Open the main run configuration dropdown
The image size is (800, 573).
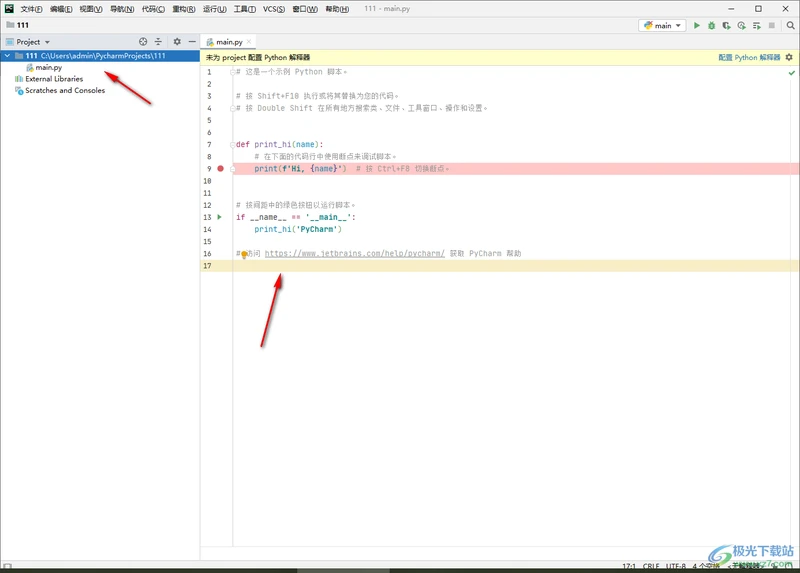coord(662,26)
